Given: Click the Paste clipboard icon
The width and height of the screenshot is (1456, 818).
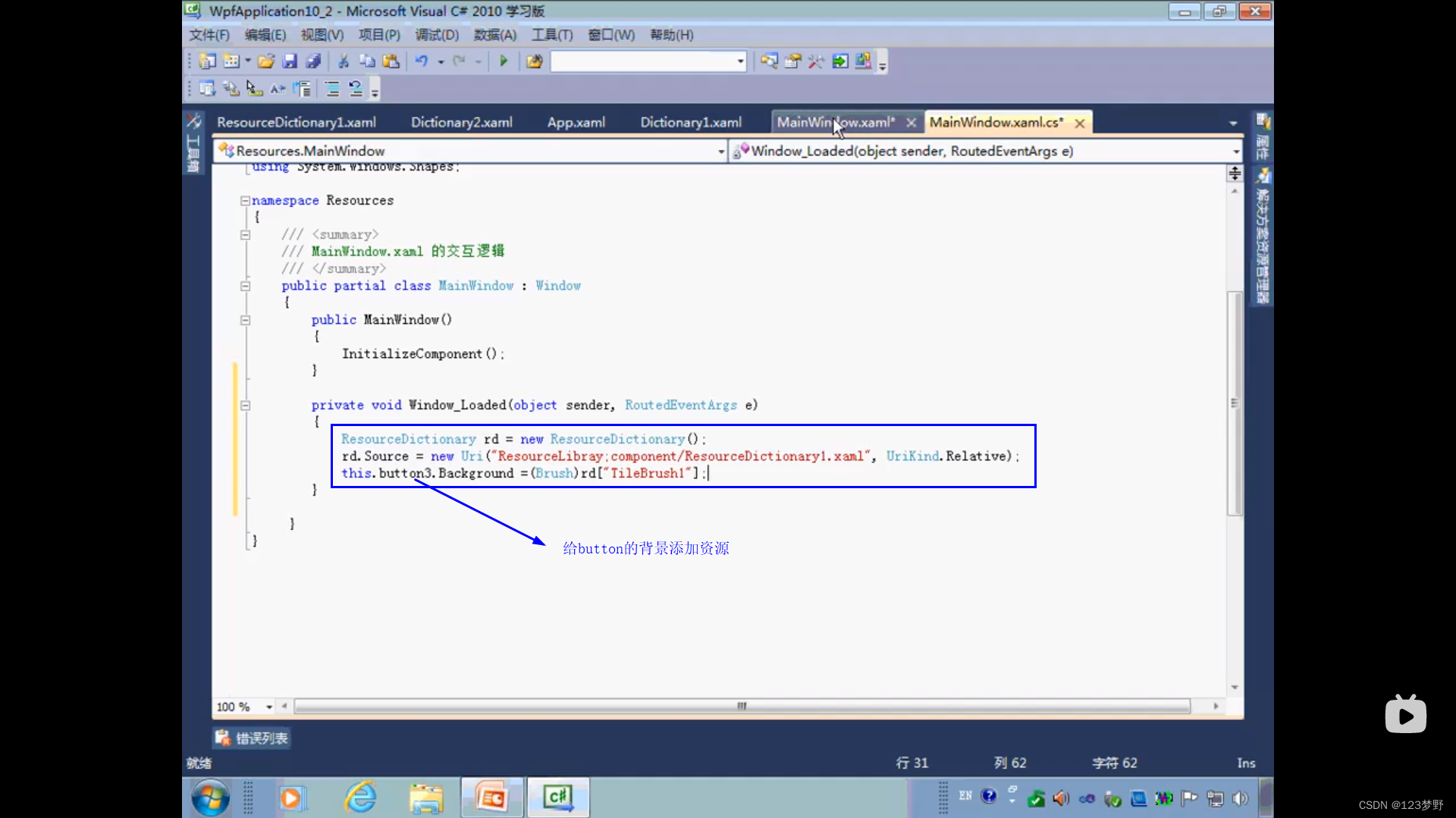Looking at the screenshot, I should tap(391, 61).
